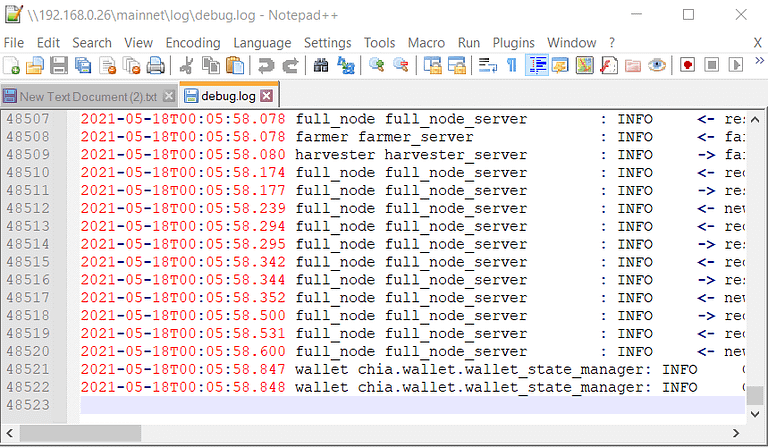
Task: Click the Open file folder icon
Action: tap(35, 65)
